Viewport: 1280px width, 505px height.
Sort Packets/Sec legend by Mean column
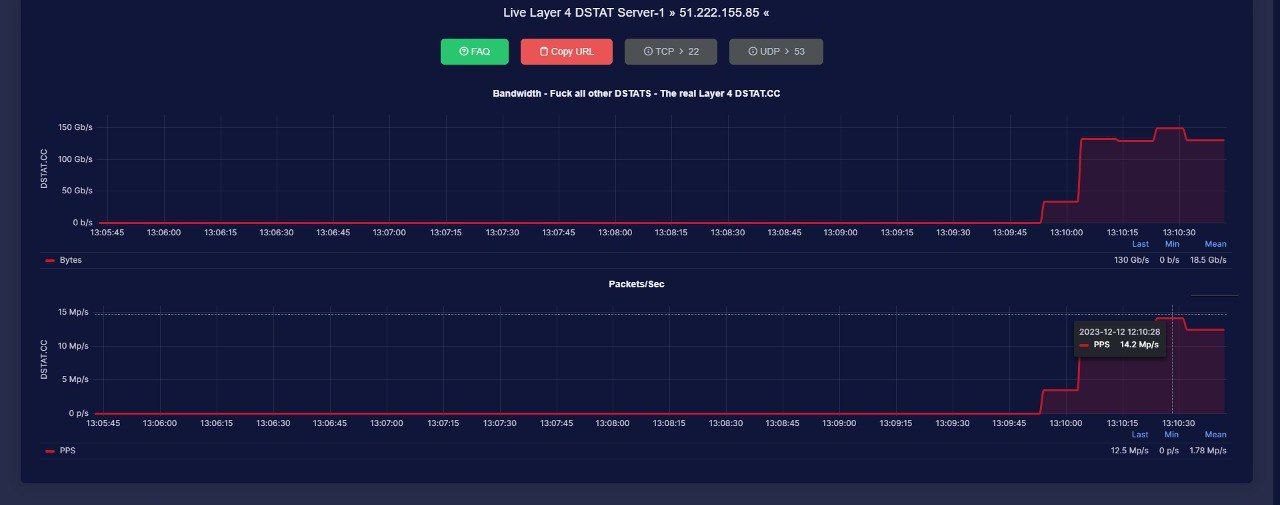click(1215, 435)
